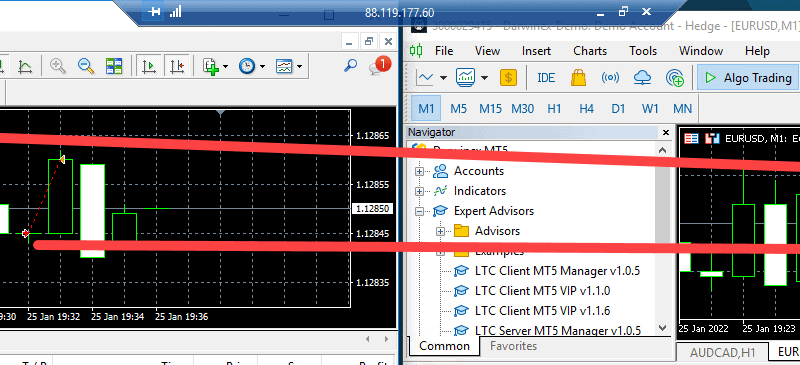This screenshot has width=800, height=365.
Task: Open dropdown arrow next to clock icon
Action: coord(262,66)
